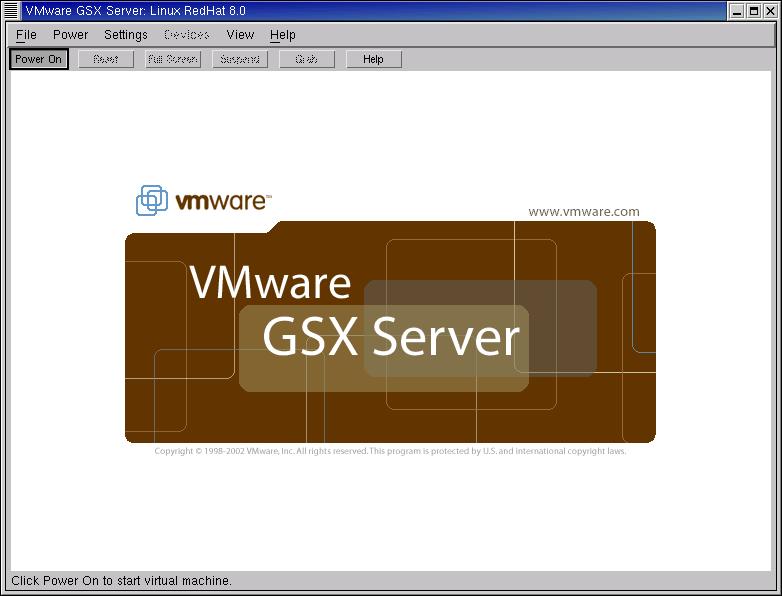Maximize the VMware GSX Server window
The width and height of the screenshot is (782, 596).
pyautogui.click(x=754, y=10)
